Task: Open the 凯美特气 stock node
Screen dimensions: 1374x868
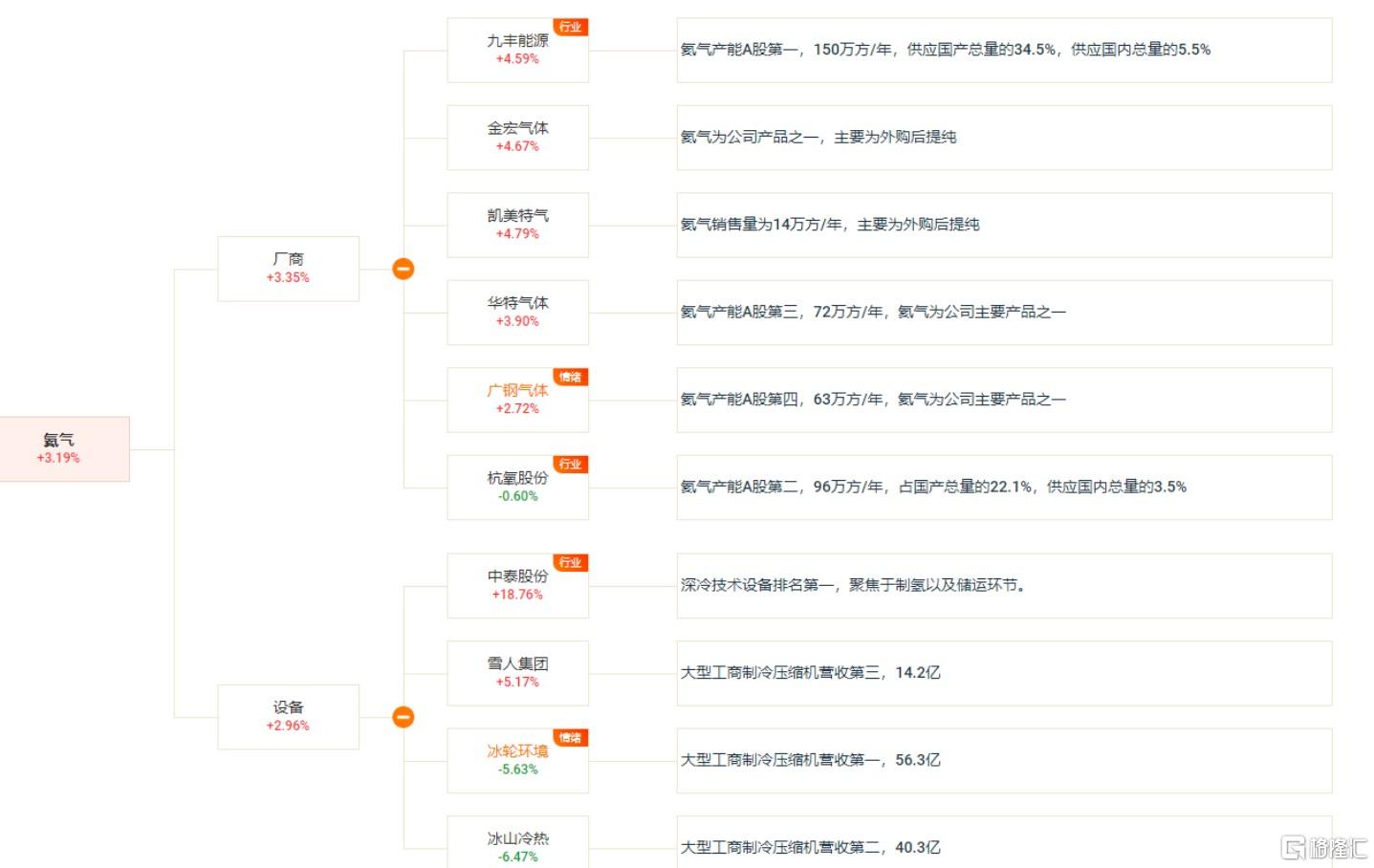Action: coord(517,225)
